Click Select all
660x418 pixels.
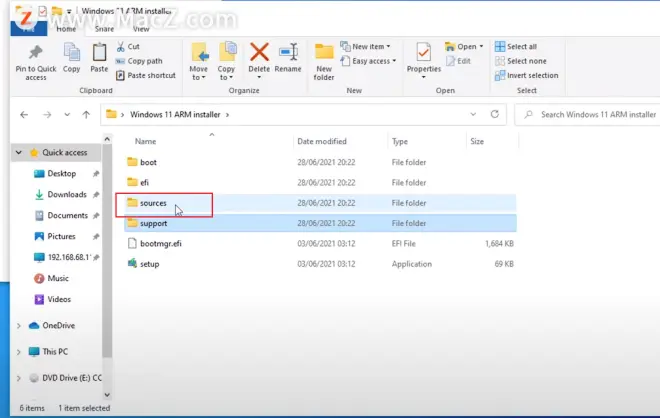pos(516,46)
